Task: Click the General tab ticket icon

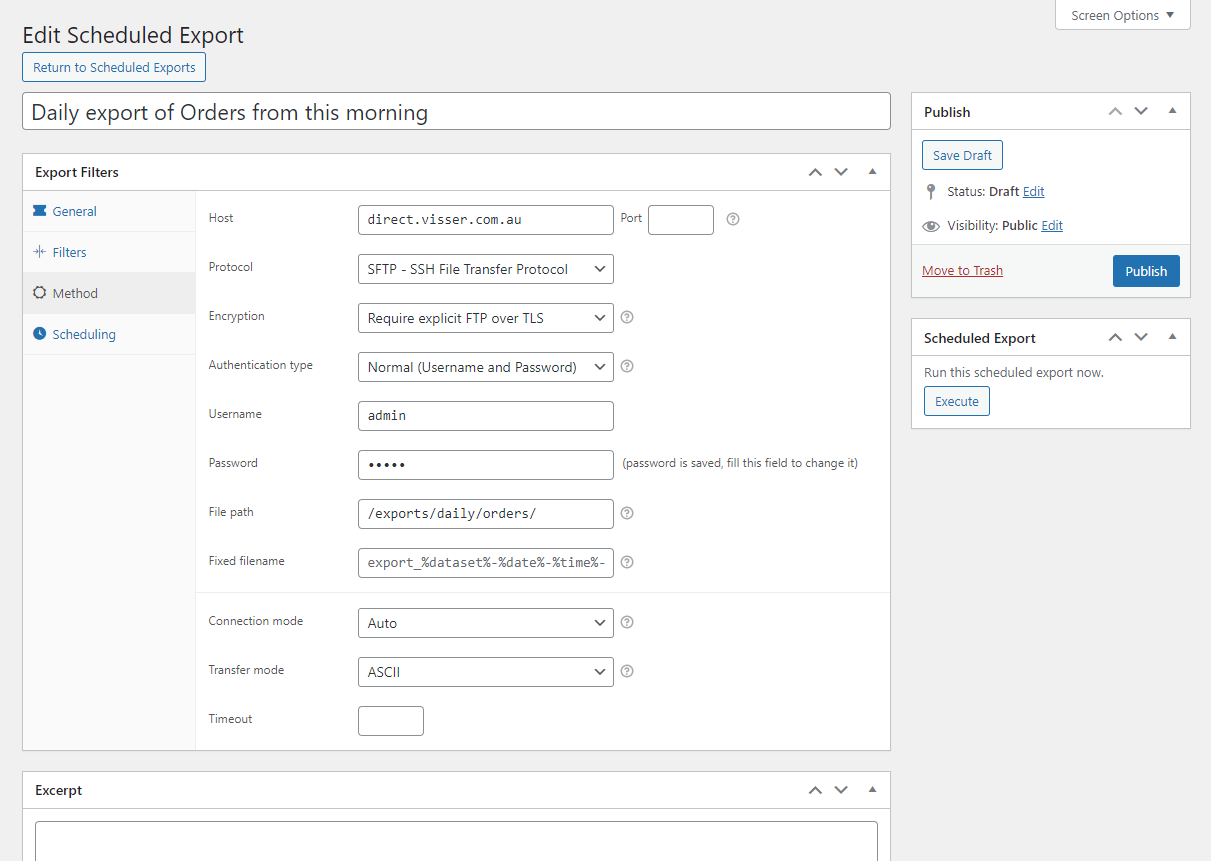Action: click(40, 211)
